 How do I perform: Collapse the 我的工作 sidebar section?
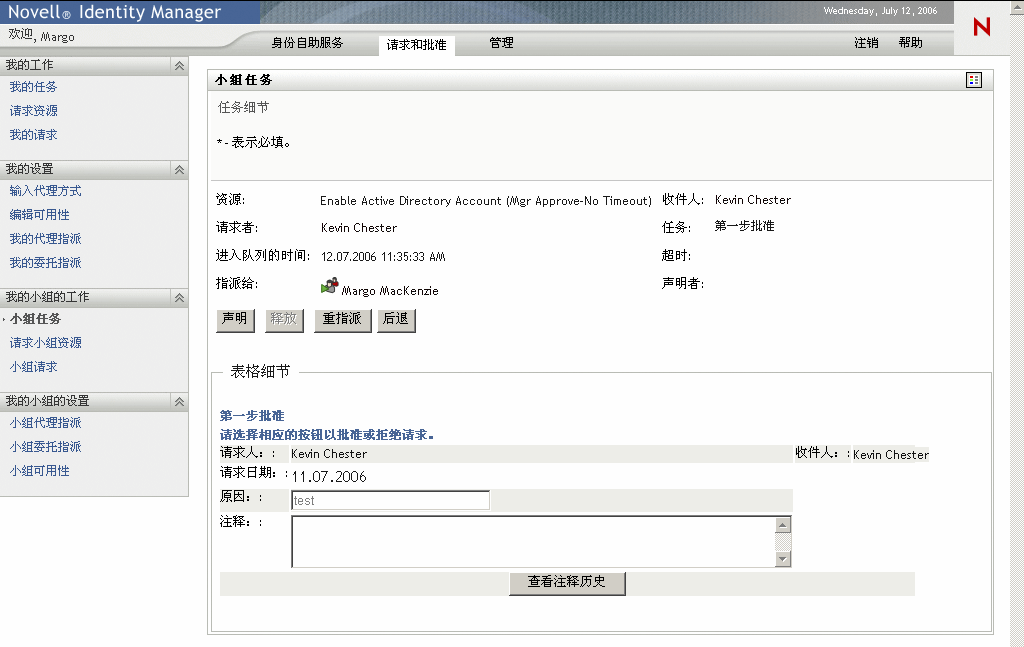(179, 65)
